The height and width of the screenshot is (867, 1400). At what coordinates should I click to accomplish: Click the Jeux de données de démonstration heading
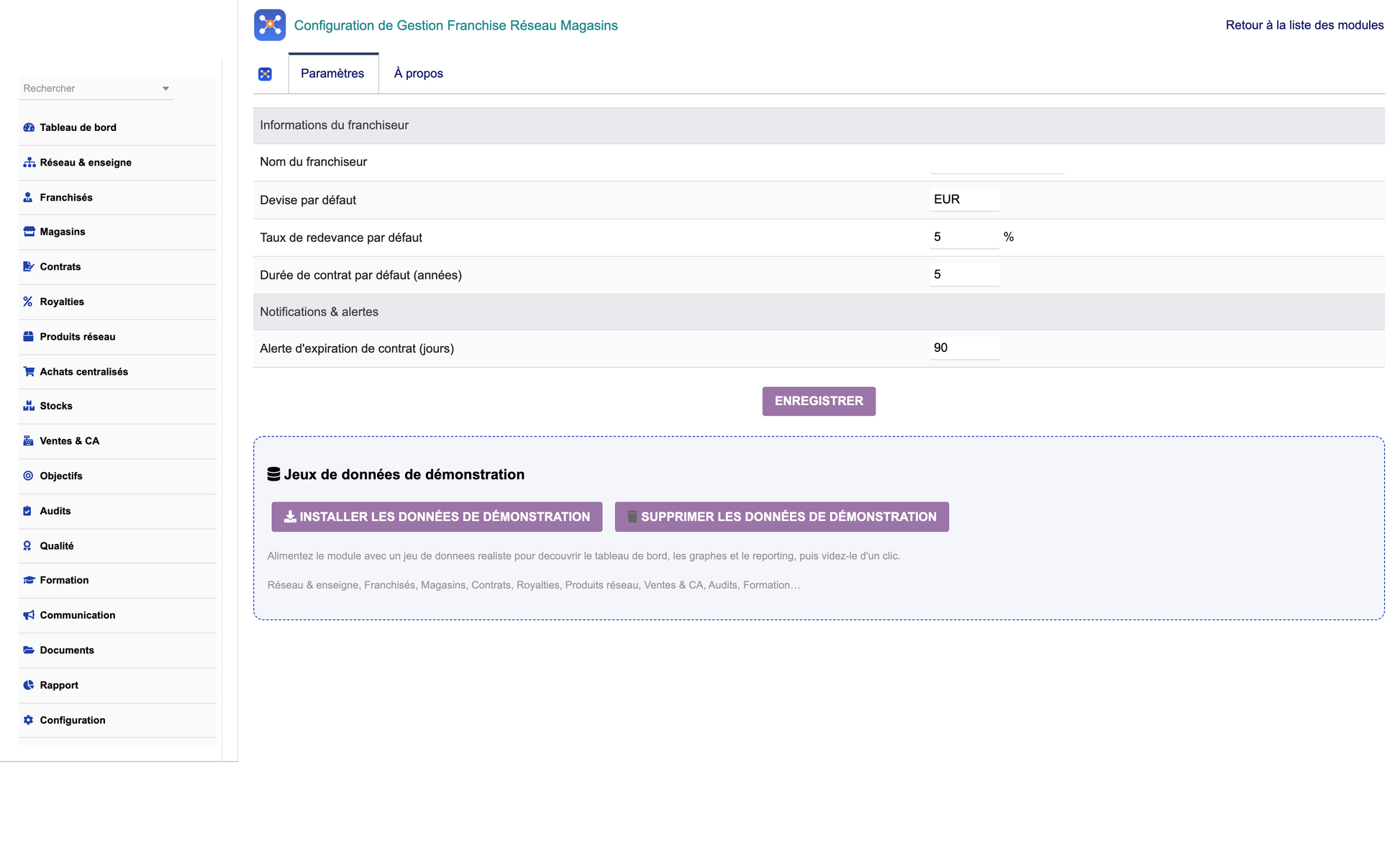(x=404, y=474)
